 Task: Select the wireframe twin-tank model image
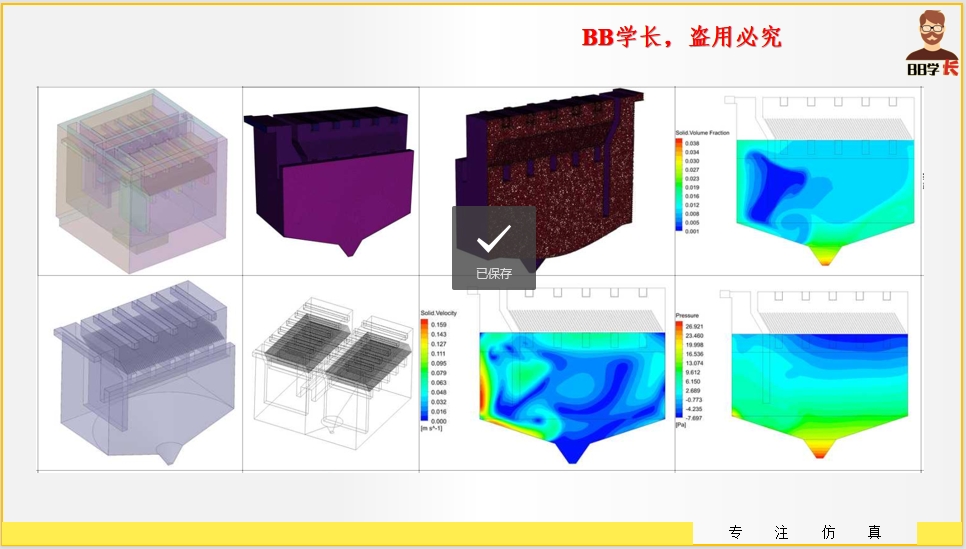(330, 375)
